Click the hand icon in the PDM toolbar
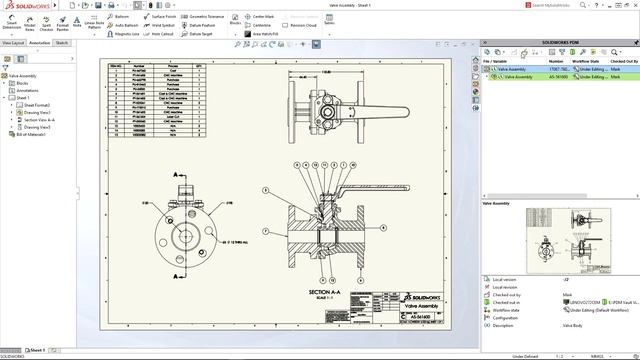 pos(524,53)
